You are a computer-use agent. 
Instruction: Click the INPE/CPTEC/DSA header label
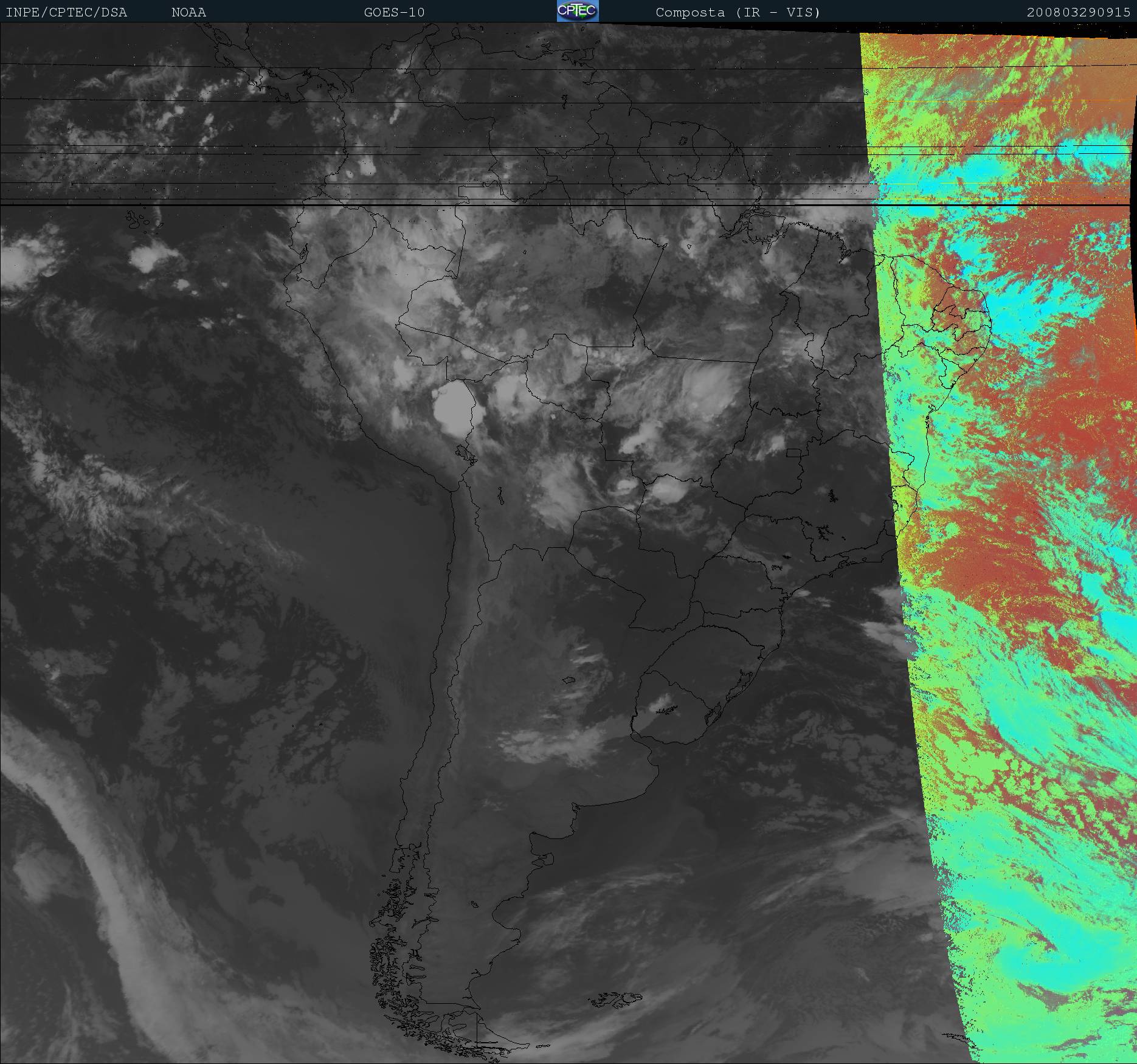click(x=66, y=12)
